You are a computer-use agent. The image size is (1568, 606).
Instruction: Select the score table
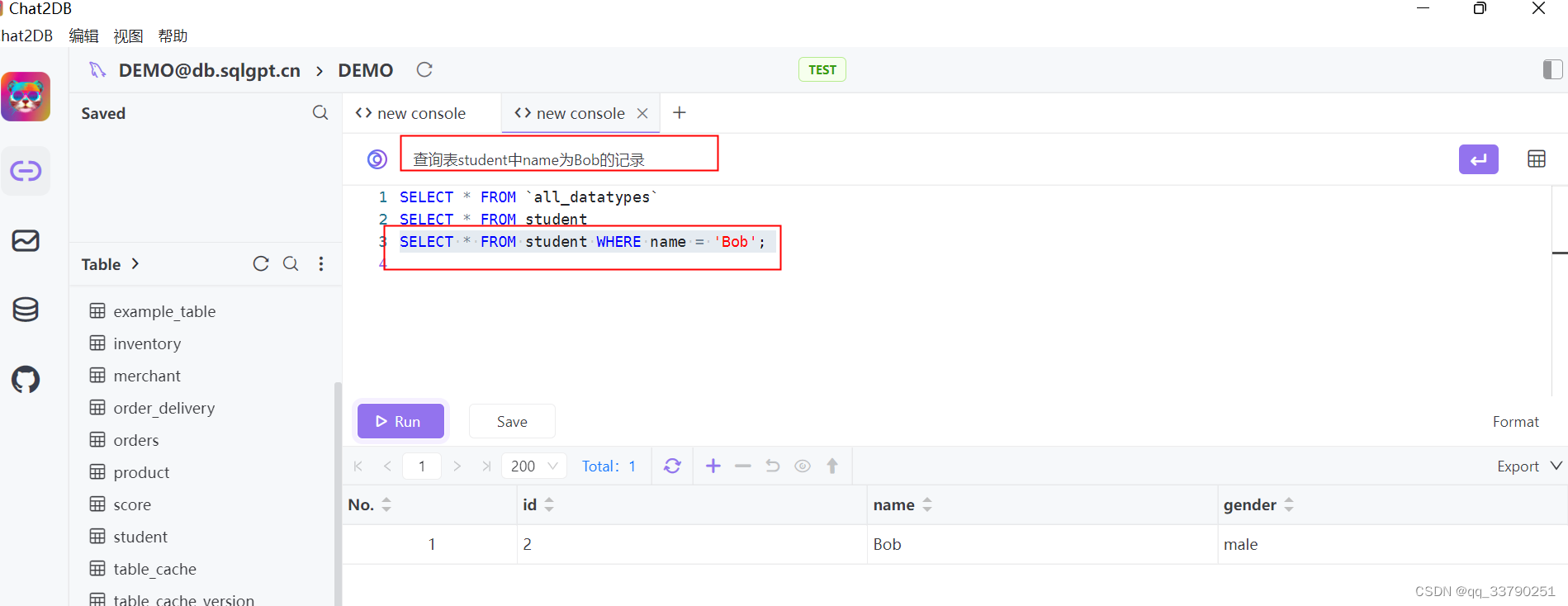coord(132,504)
